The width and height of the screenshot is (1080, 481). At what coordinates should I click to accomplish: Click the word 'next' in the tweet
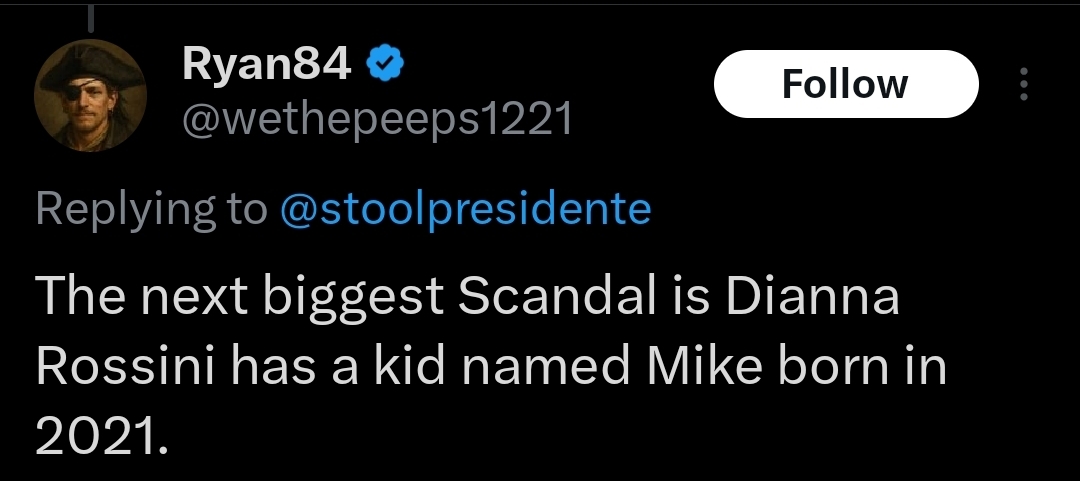[x=194, y=298]
